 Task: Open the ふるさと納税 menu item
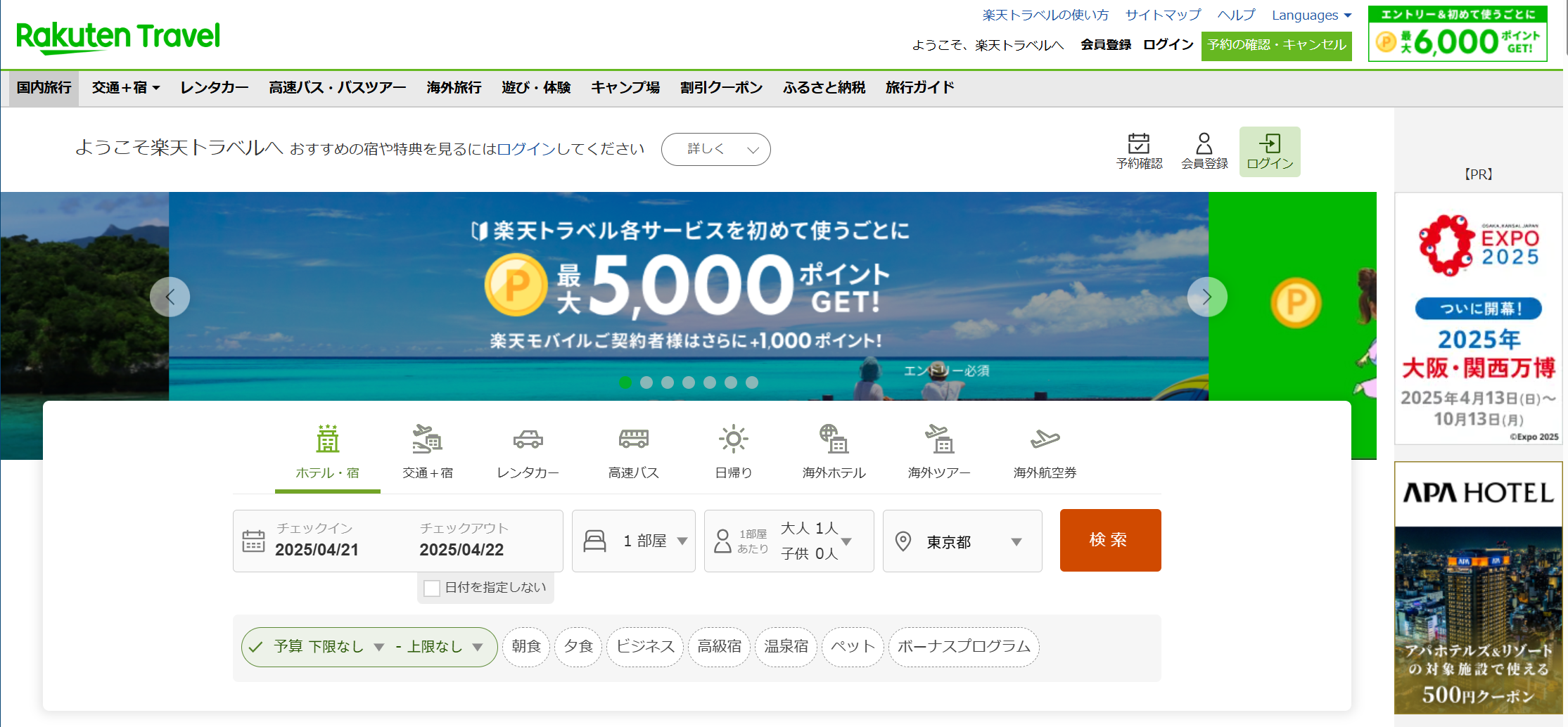point(824,88)
